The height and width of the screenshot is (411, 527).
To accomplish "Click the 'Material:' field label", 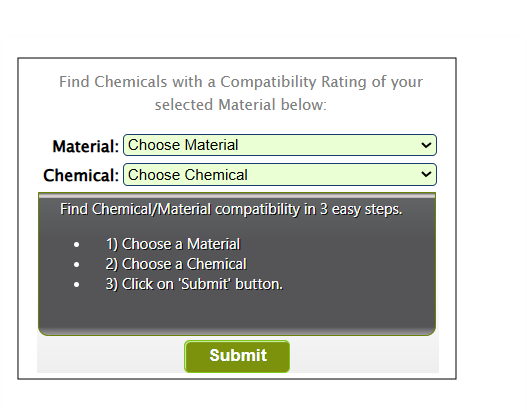I will click(x=86, y=147).
